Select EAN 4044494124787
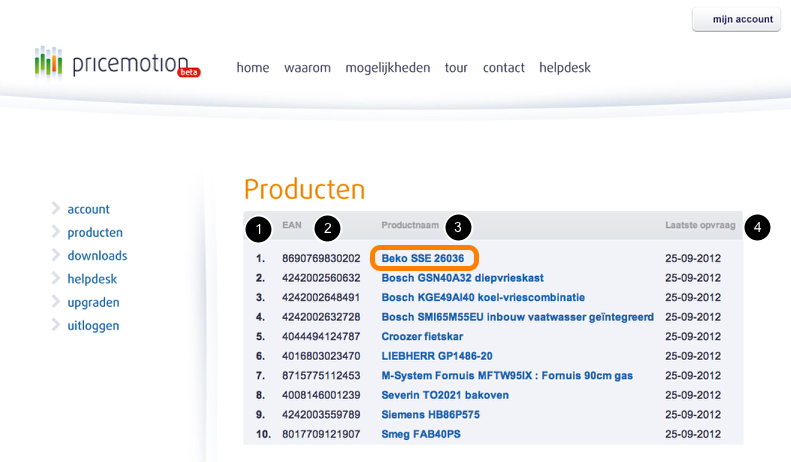This screenshot has width=791, height=462. 321,336
